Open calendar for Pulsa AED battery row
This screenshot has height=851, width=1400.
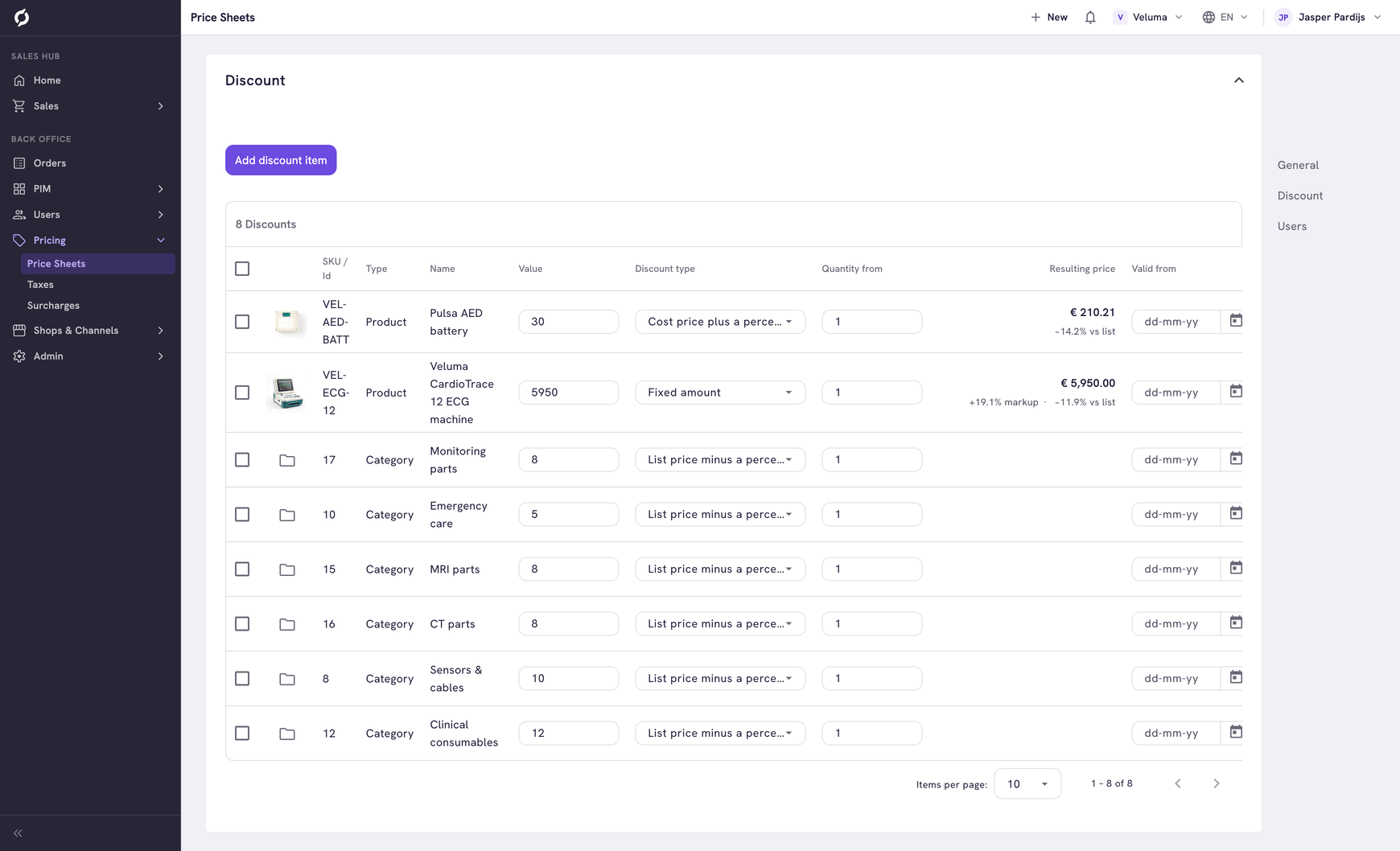click(x=1236, y=321)
